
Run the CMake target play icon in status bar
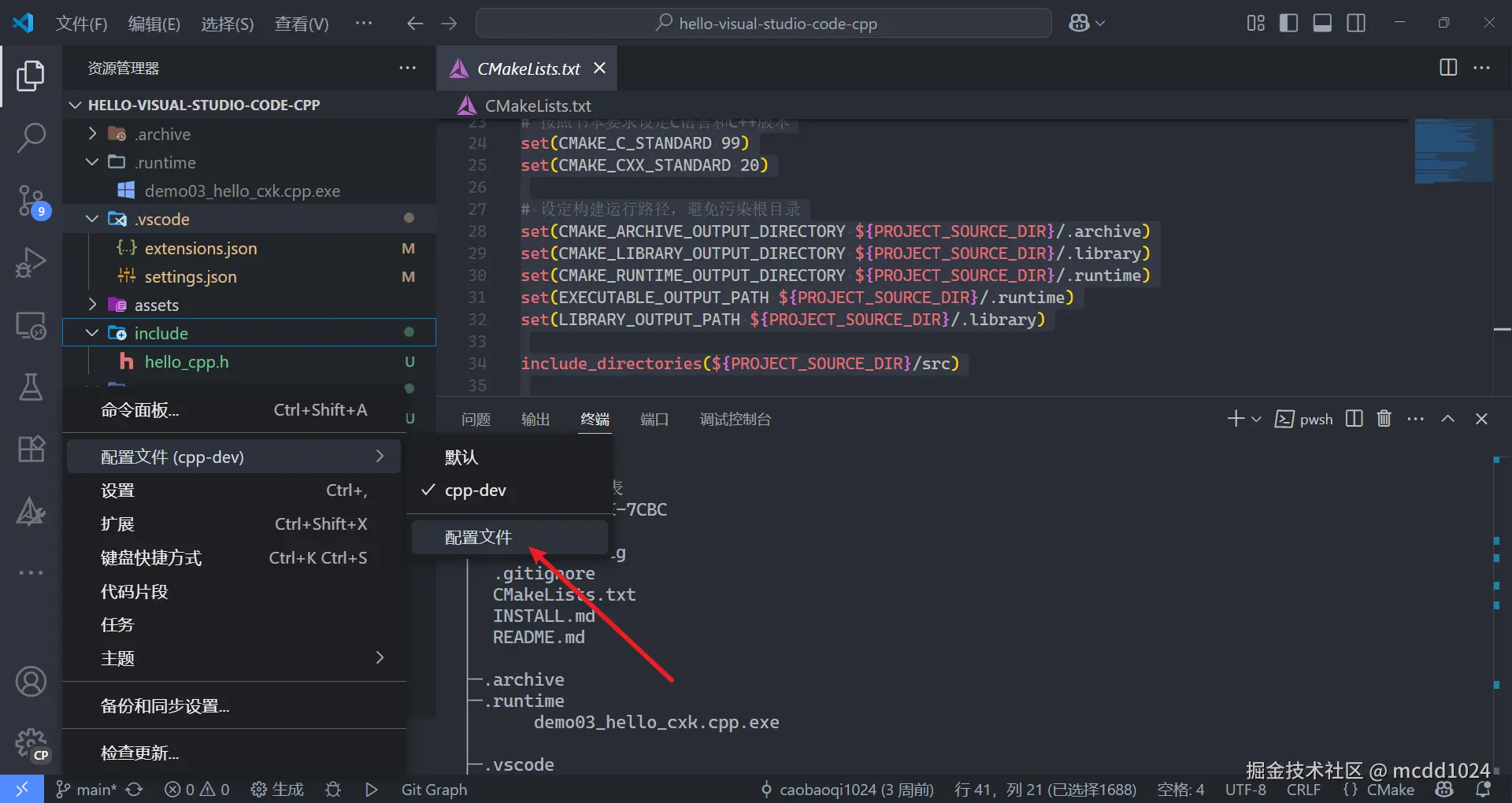(372, 790)
